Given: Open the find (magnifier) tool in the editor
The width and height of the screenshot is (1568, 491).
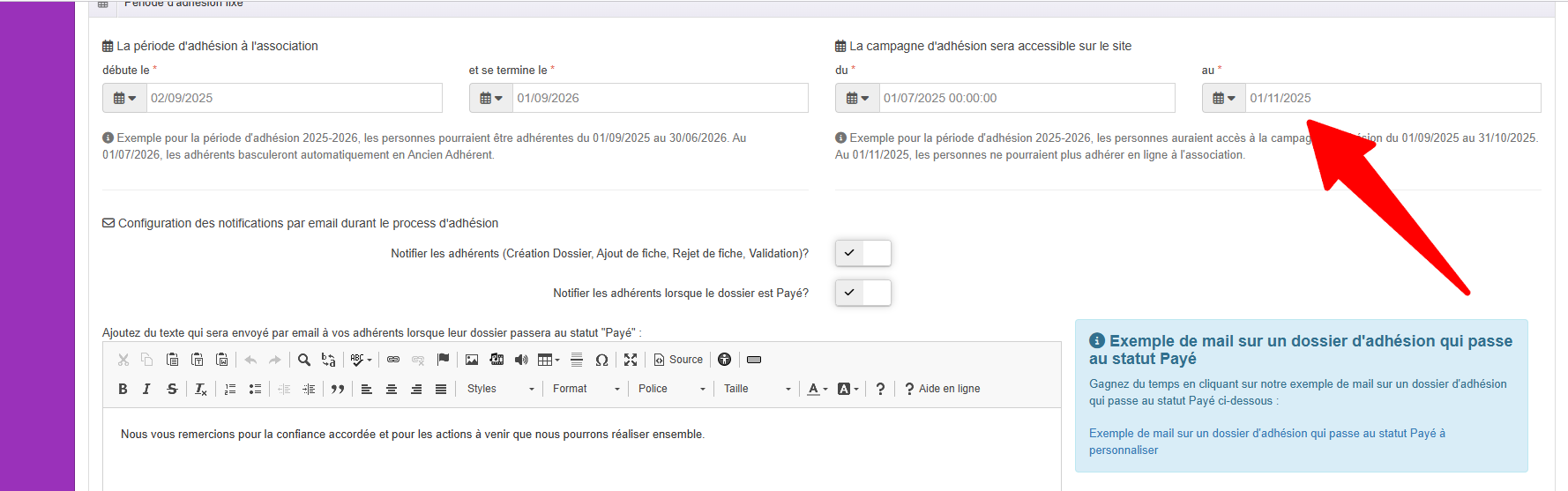Looking at the screenshot, I should coord(304,360).
